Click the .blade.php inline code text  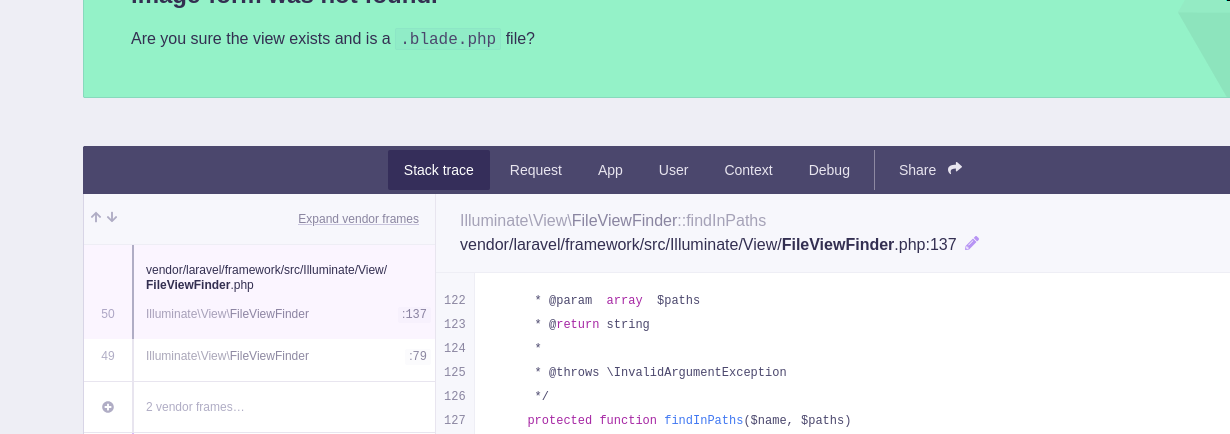[447, 39]
